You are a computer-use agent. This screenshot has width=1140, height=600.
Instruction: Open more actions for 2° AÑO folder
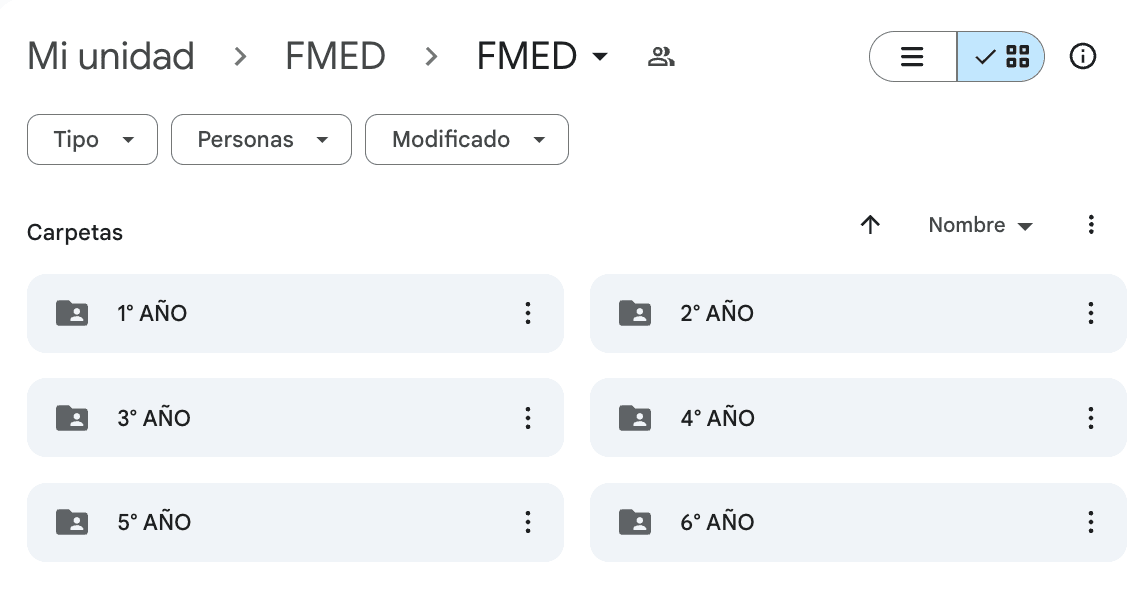tap(1091, 313)
